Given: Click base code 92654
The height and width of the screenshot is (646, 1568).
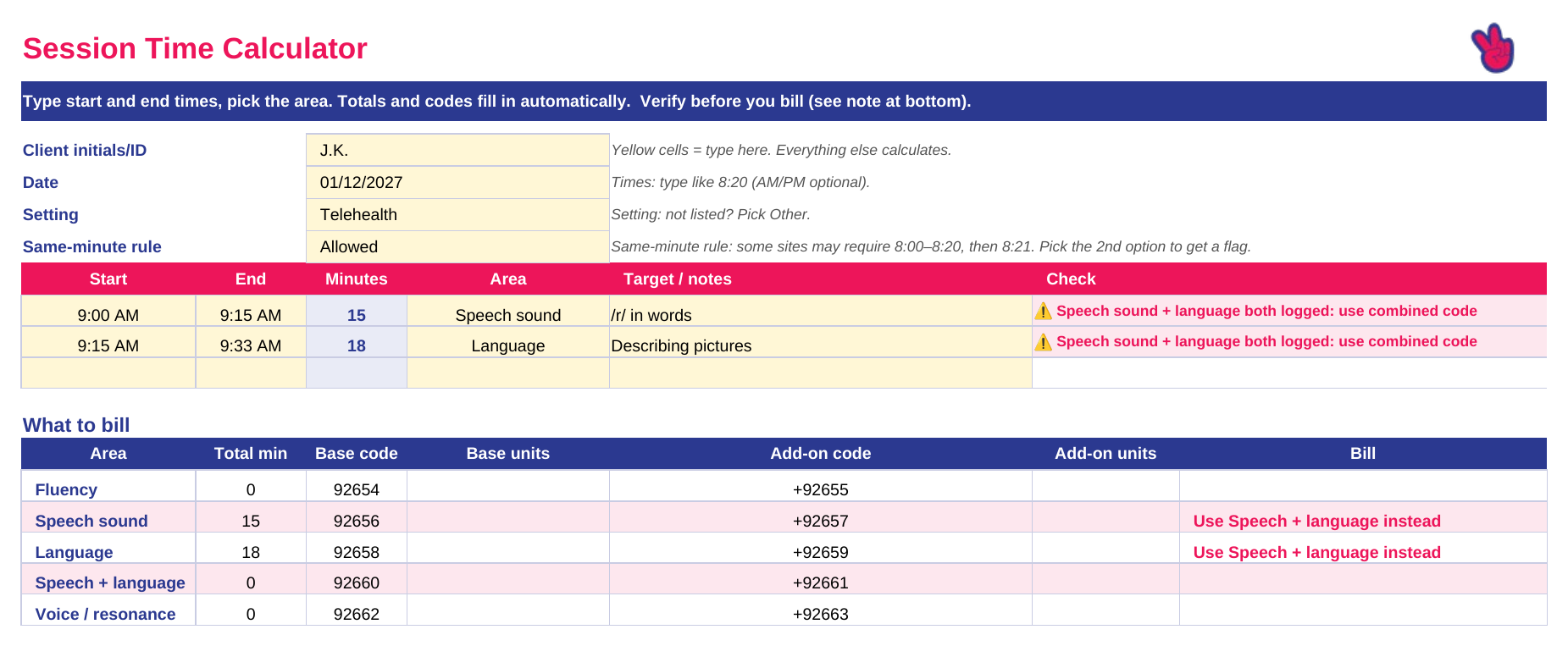Looking at the screenshot, I should point(357,489).
